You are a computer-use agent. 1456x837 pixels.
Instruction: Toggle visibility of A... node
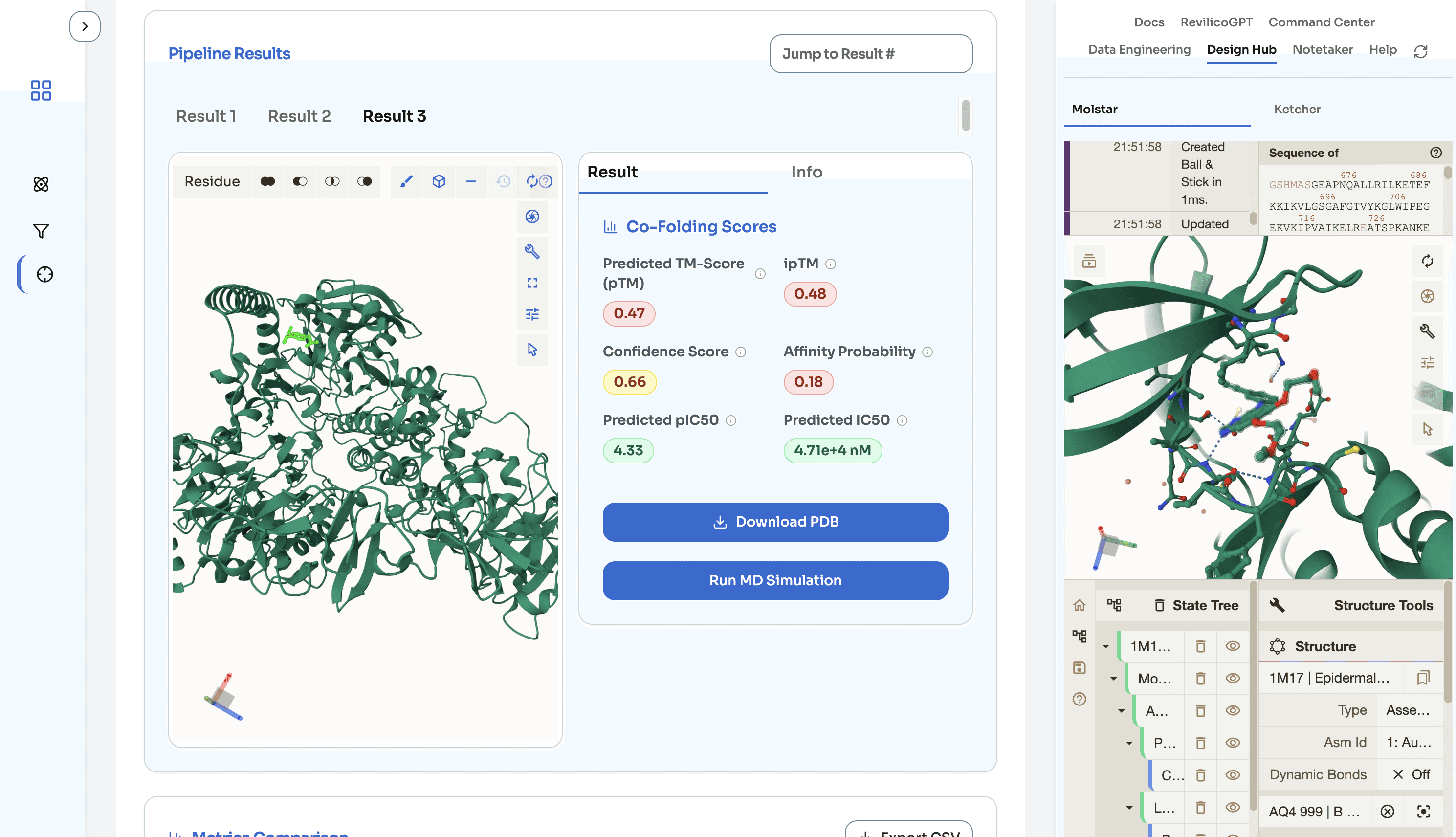[x=1233, y=710]
